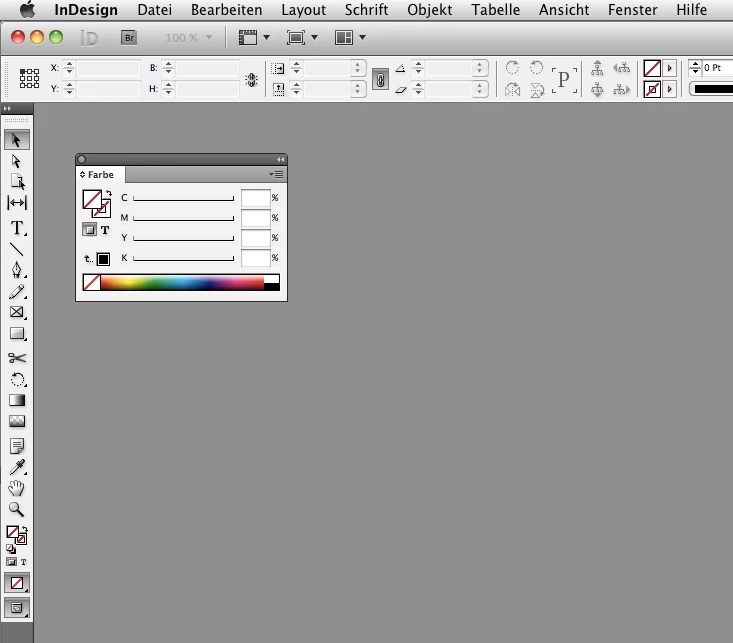733x643 pixels.
Task: Swap fill and stroke in toolbox
Action: click(x=24, y=530)
